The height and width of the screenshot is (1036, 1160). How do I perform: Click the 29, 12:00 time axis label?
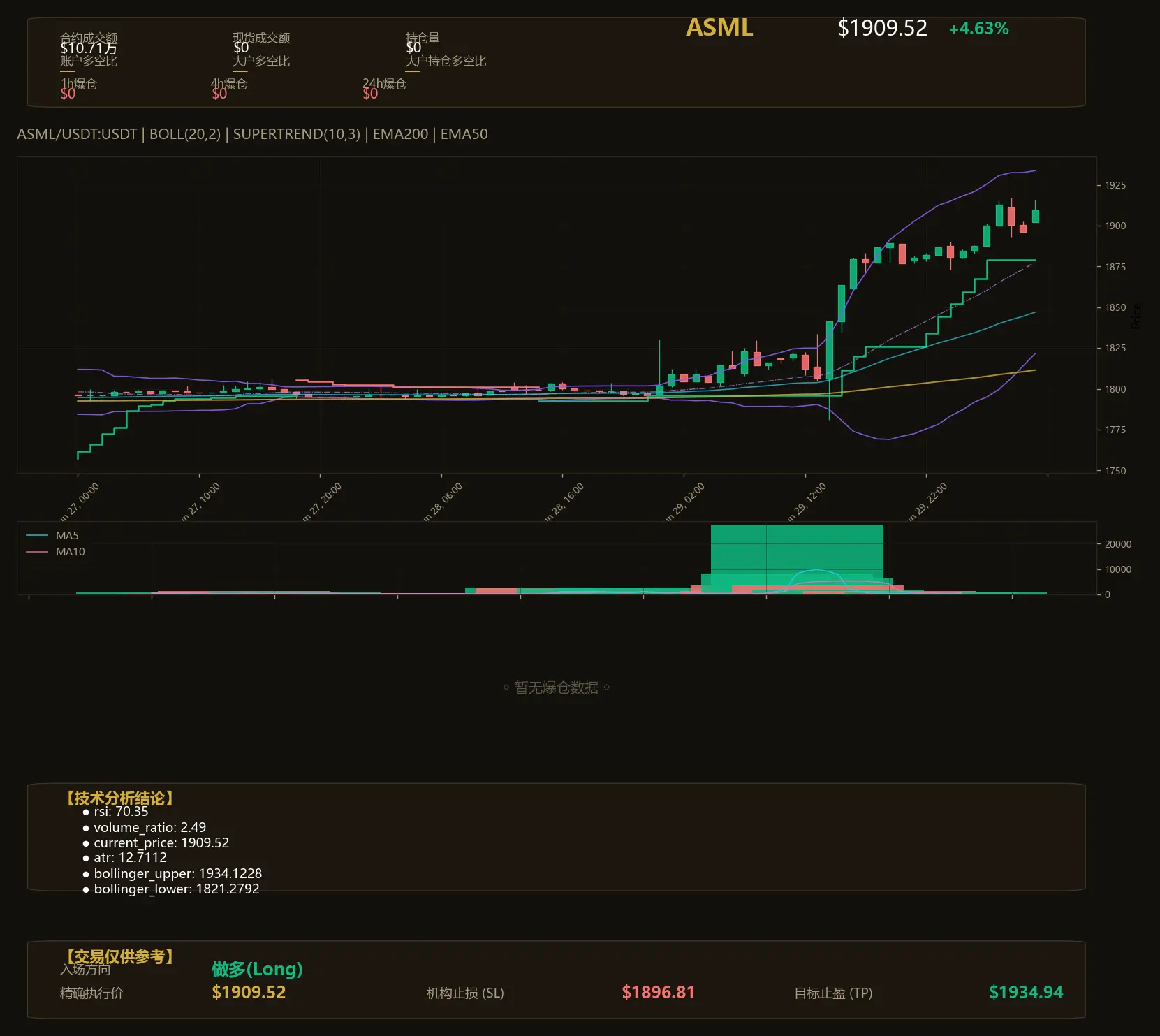[x=808, y=500]
